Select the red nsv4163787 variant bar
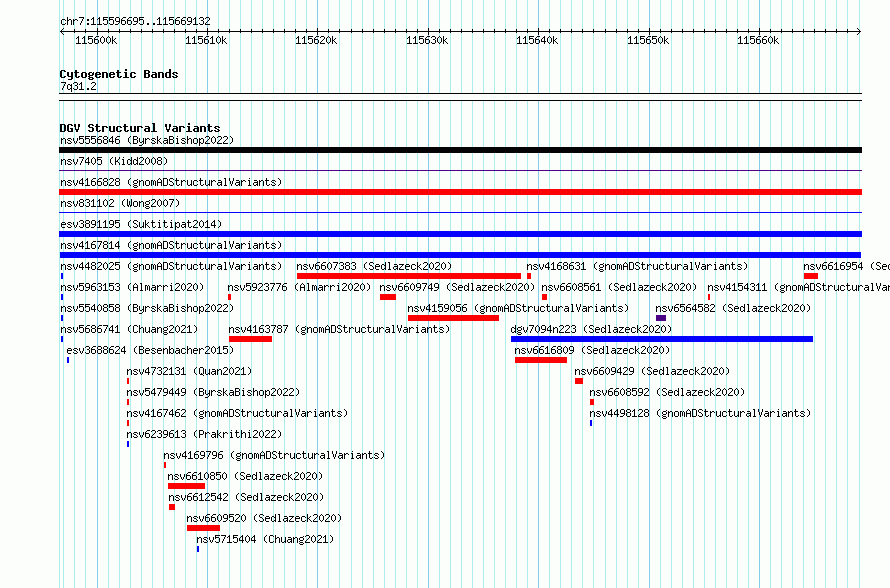The image size is (890, 588). tap(250, 339)
